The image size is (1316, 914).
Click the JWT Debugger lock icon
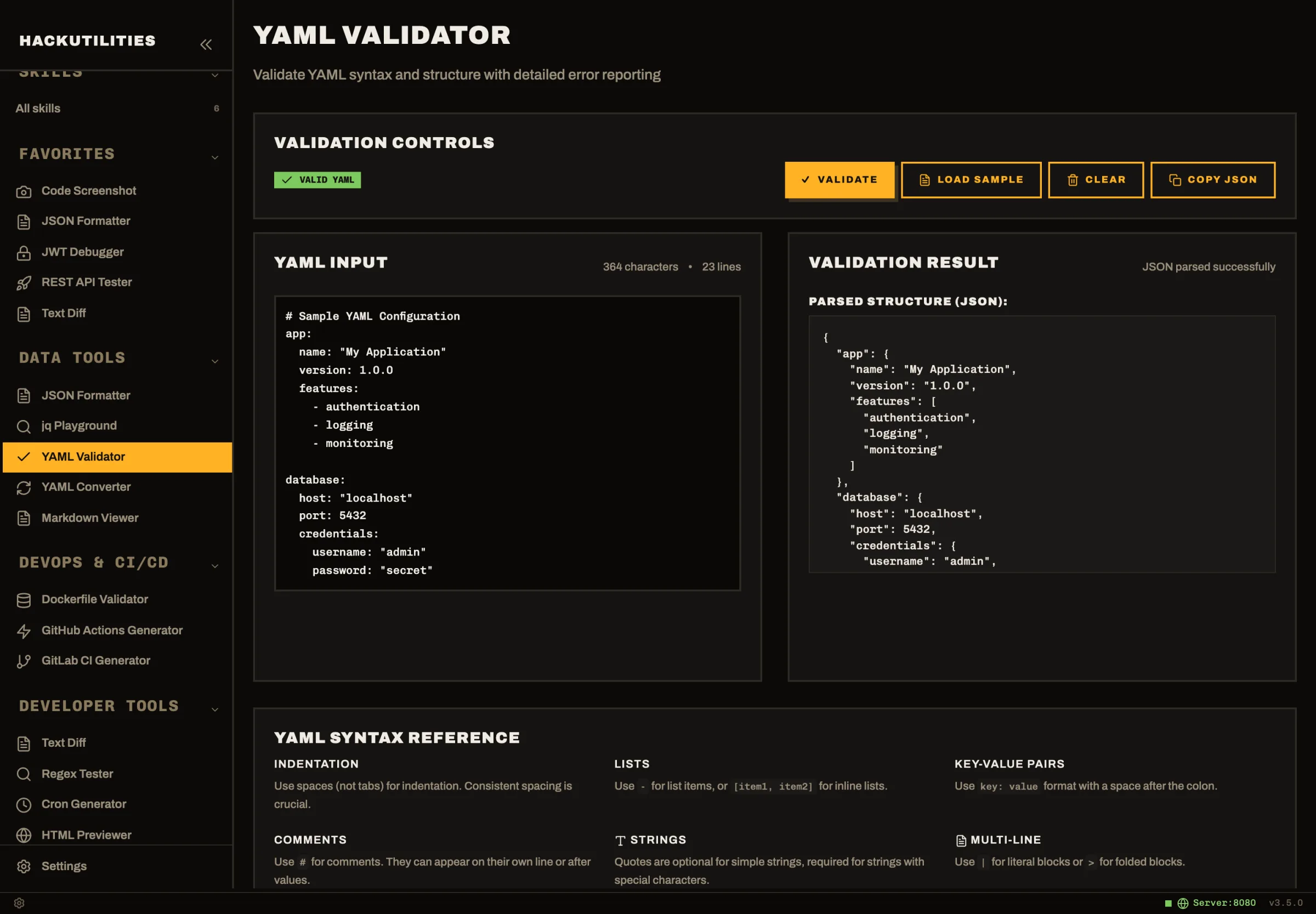tap(24, 253)
